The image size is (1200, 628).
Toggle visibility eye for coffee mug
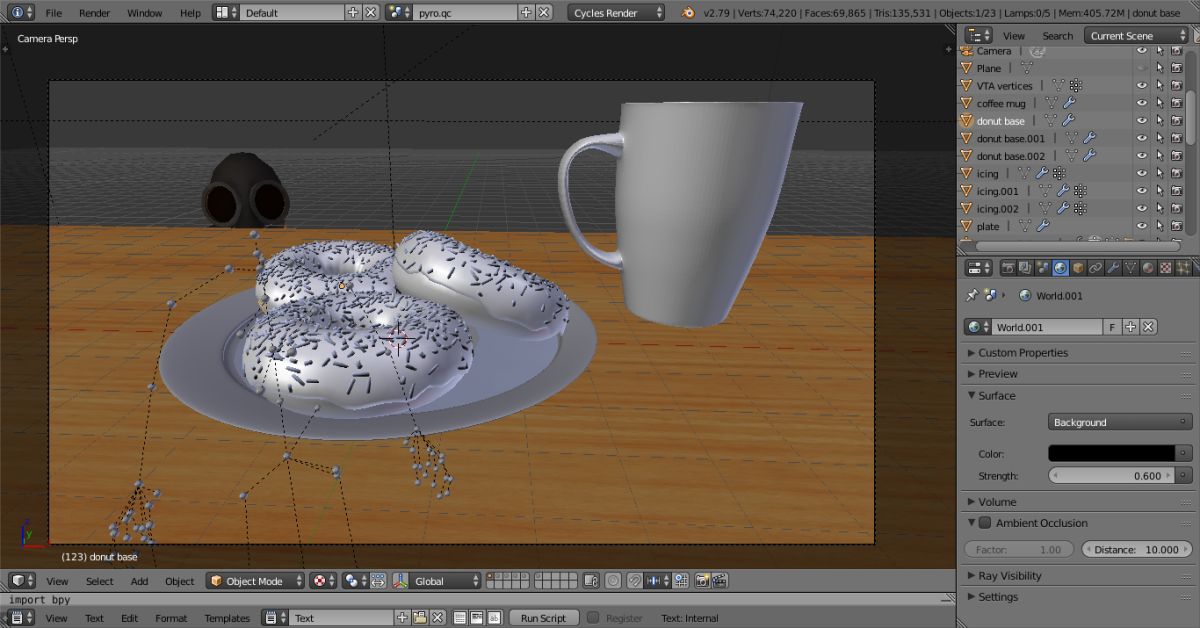click(x=1141, y=103)
